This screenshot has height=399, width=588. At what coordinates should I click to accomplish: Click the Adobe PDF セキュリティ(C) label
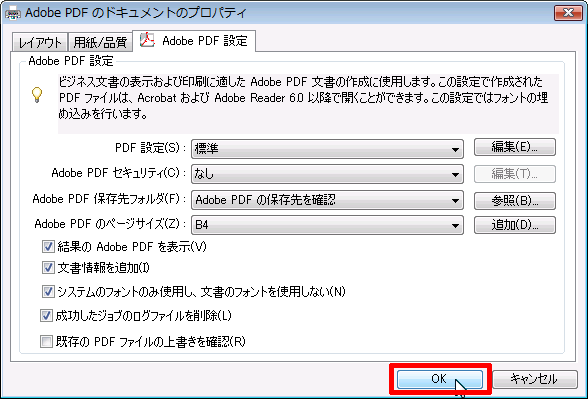tap(118, 173)
